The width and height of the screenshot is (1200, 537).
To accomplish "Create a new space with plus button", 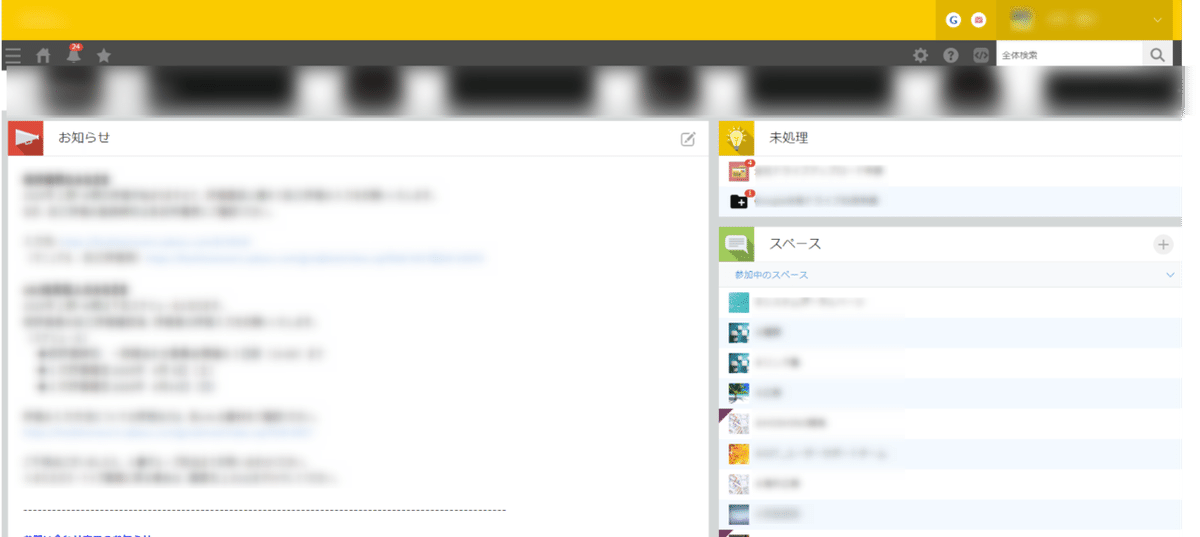I will [x=1163, y=244].
